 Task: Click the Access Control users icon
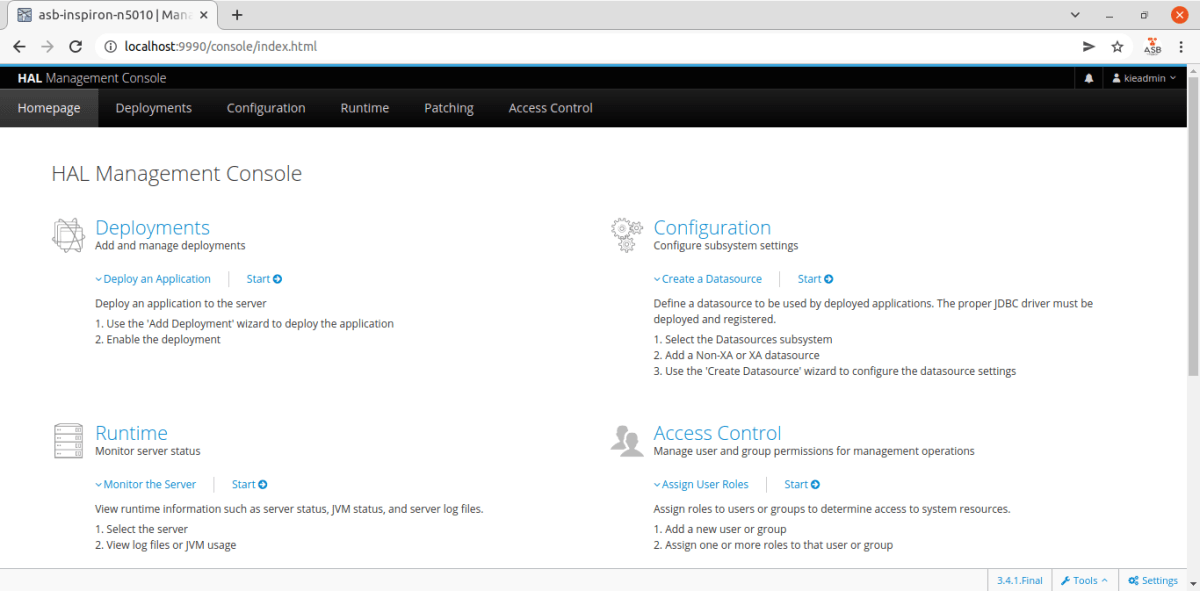[x=626, y=440]
